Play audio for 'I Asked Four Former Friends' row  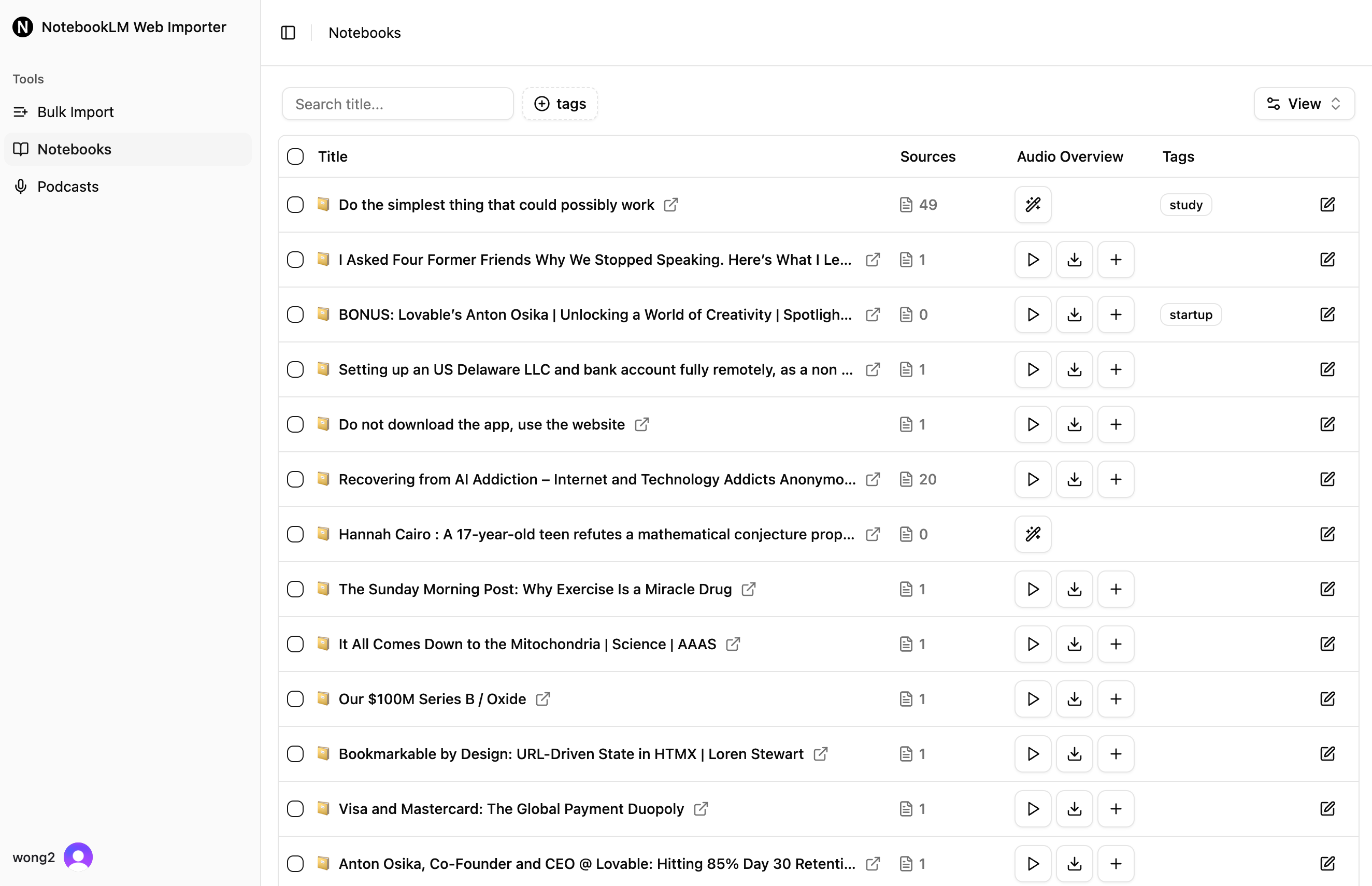pos(1033,260)
